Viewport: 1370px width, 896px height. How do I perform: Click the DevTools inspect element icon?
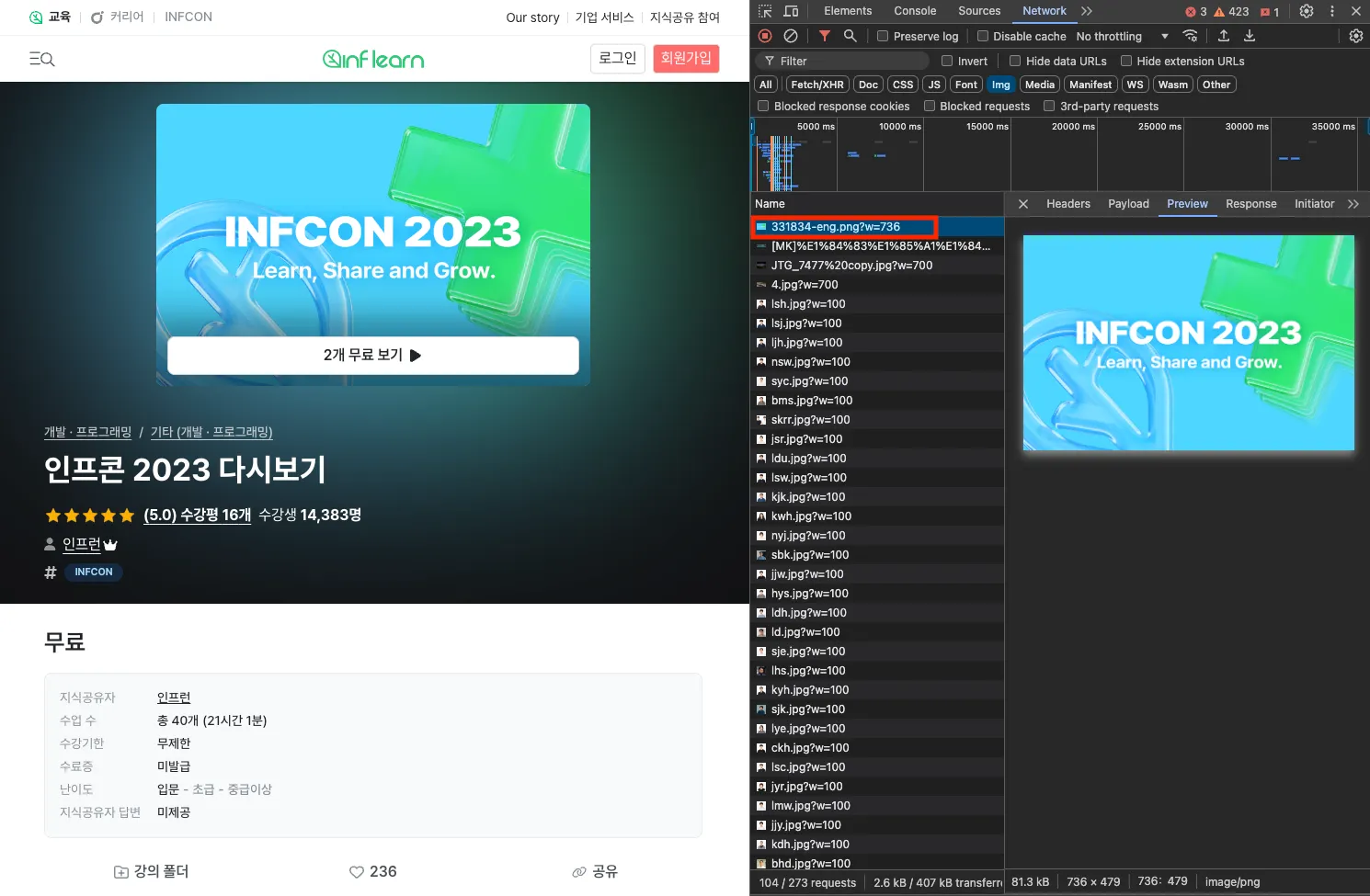coord(765,11)
